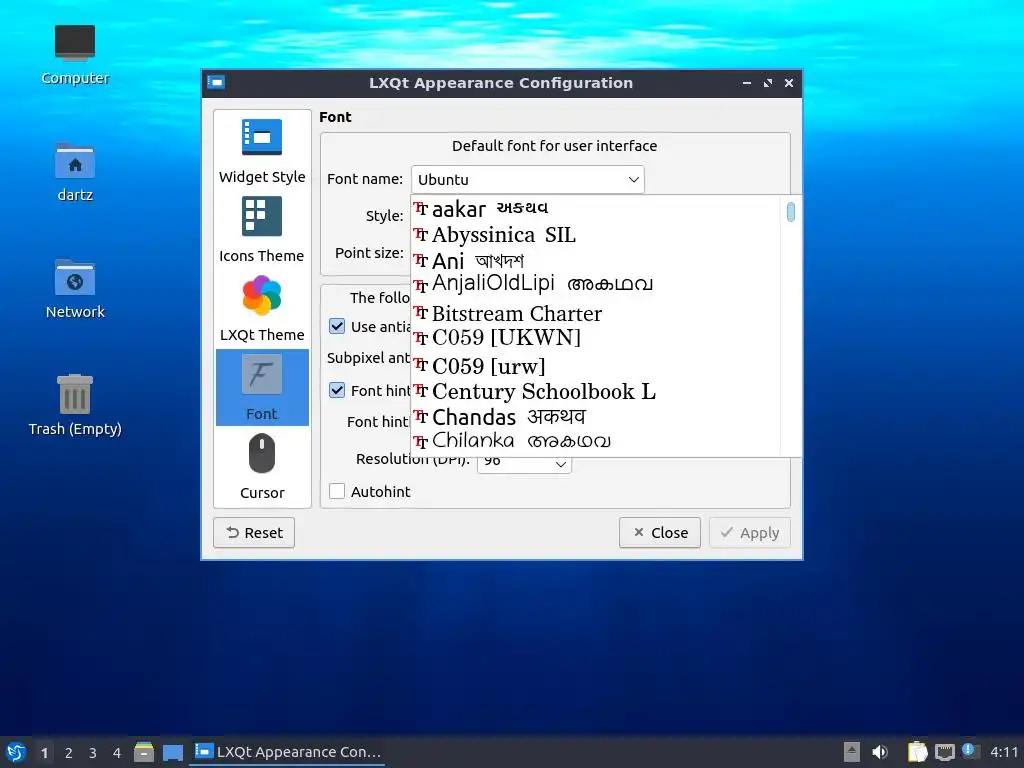The height and width of the screenshot is (768, 1024).
Task: Choose aakar from the font list
Action: pos(596,209)
